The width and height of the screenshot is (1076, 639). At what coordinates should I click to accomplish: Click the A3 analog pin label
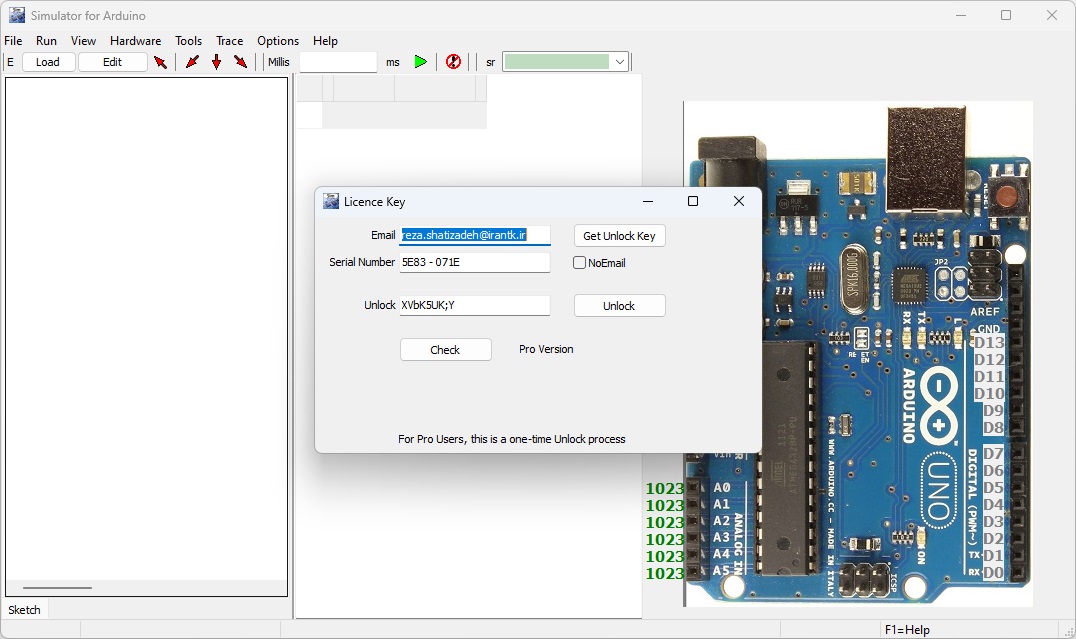[721, 537]
